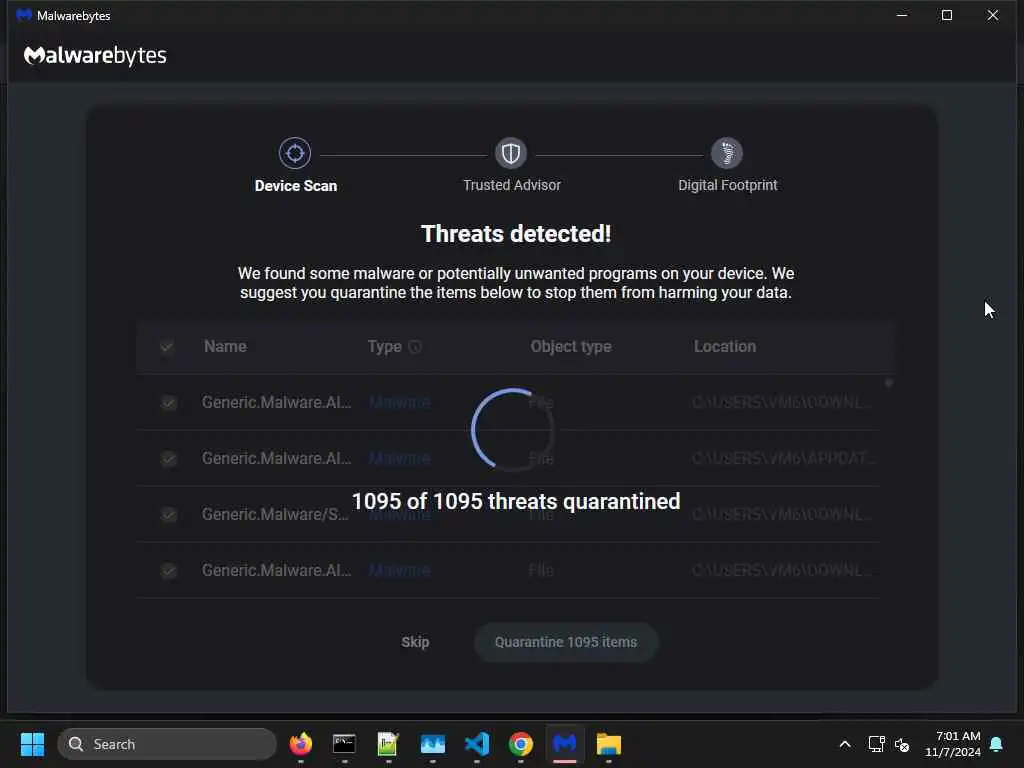This screenshot has width=1024, height=768.
Task: Toggle checkbox for Generic.Malware/S... row
Action: [x=168, y=515]
